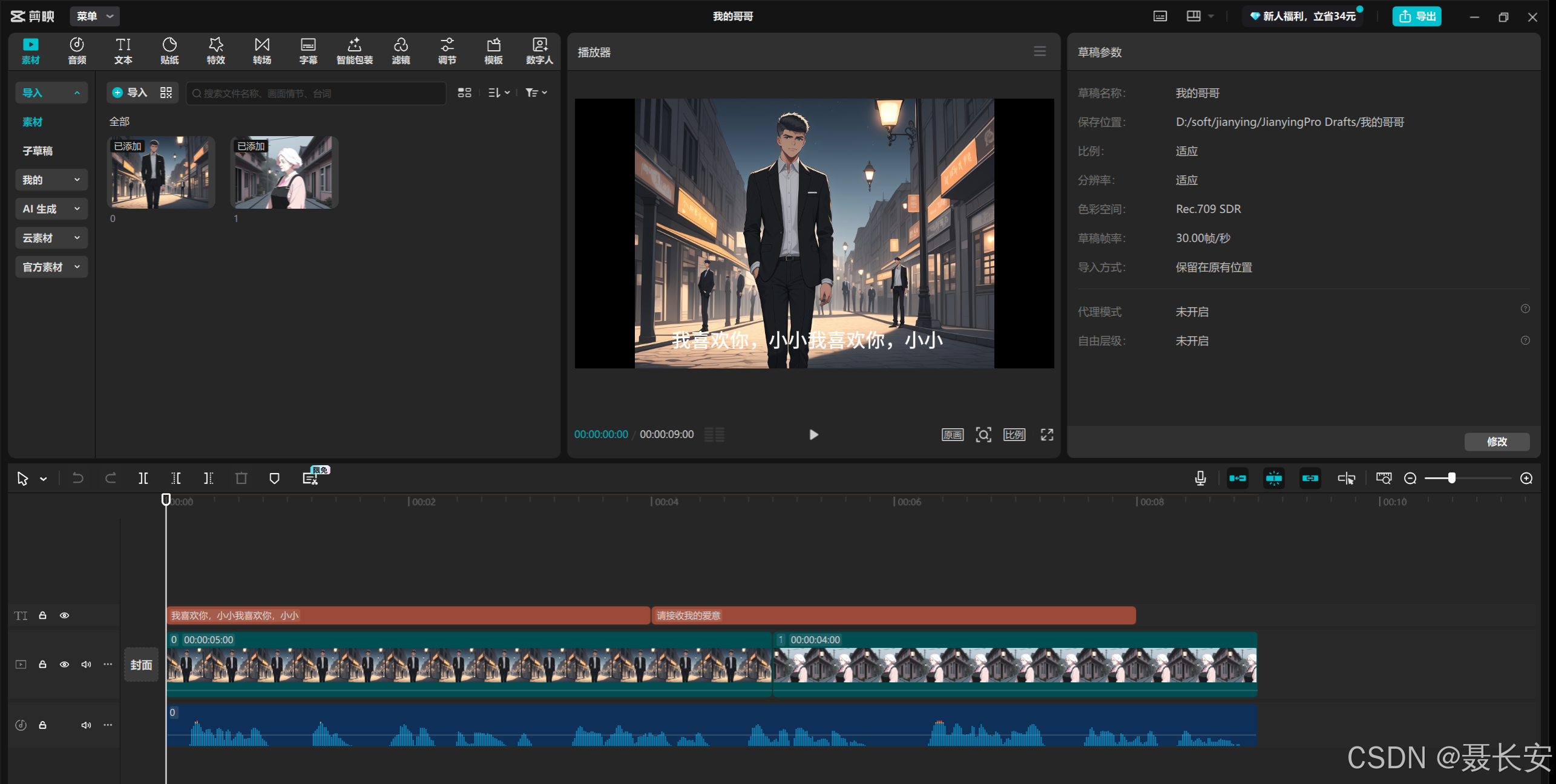The width and height of the screenshot is (1556, 784).
Task: Expand the 云素材 section
Action: click(51, 238)
